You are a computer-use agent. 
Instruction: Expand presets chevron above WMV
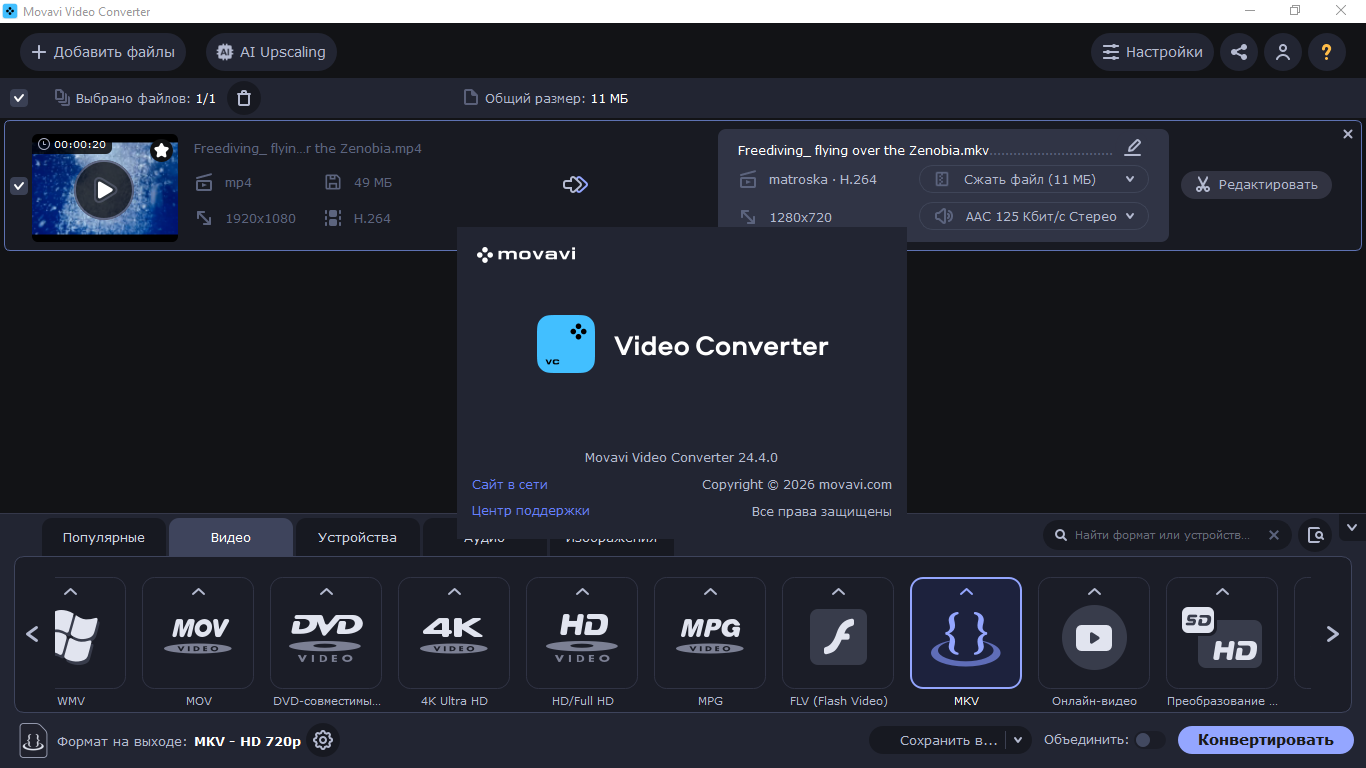pyautogui.click(x=70, y=592)
